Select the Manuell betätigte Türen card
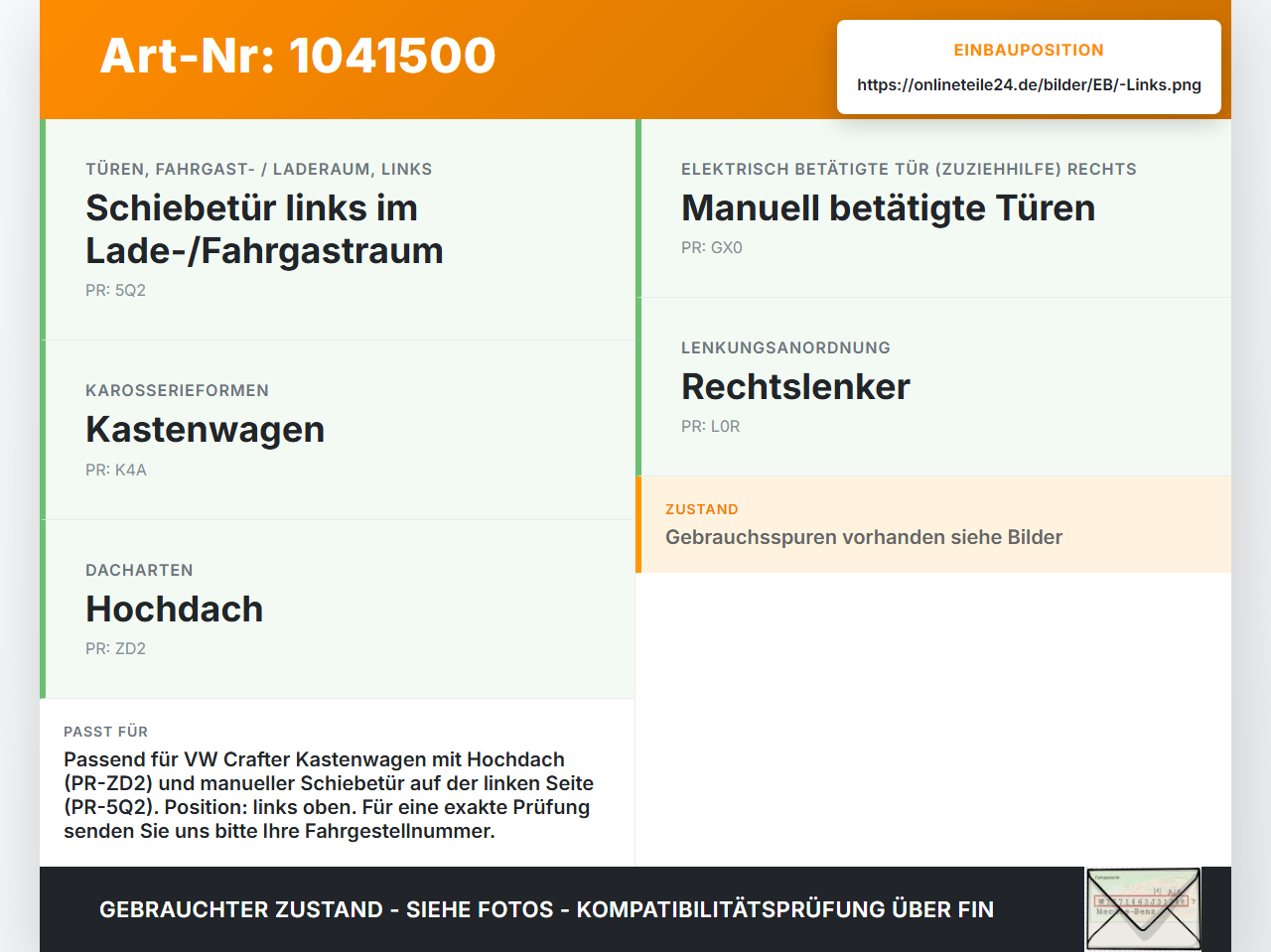The image size is (1271, 952). coord(933,208)
